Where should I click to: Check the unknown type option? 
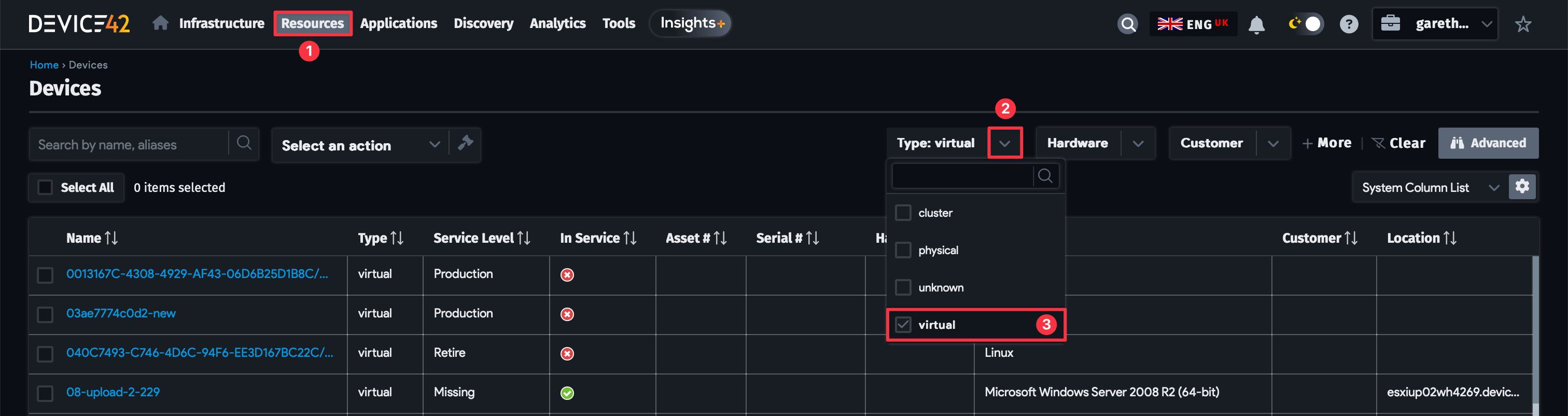pyautogui.click(x=903, y=287)
